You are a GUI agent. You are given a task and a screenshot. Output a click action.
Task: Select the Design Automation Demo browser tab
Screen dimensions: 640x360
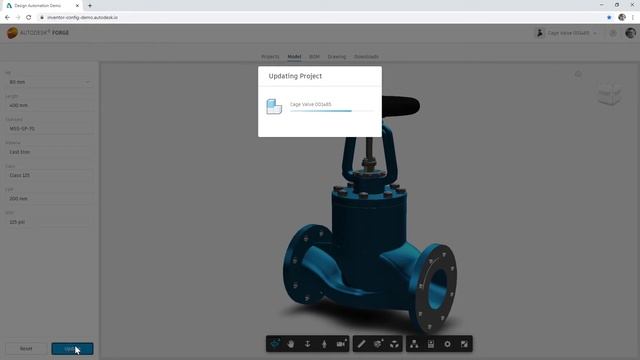point(42,6)
